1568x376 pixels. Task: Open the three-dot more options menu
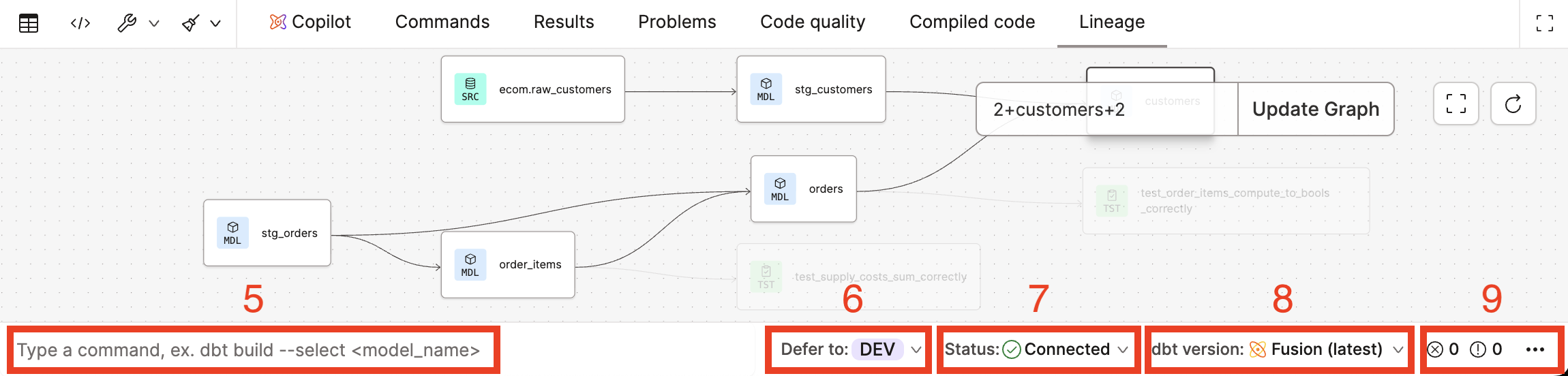click(1535, 349)
